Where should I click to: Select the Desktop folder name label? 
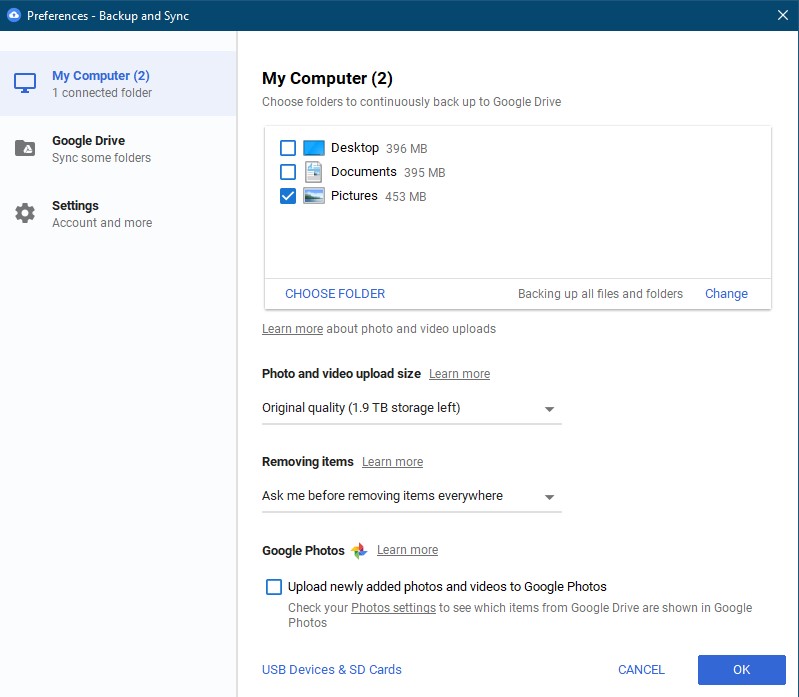(x=355, y=148)
